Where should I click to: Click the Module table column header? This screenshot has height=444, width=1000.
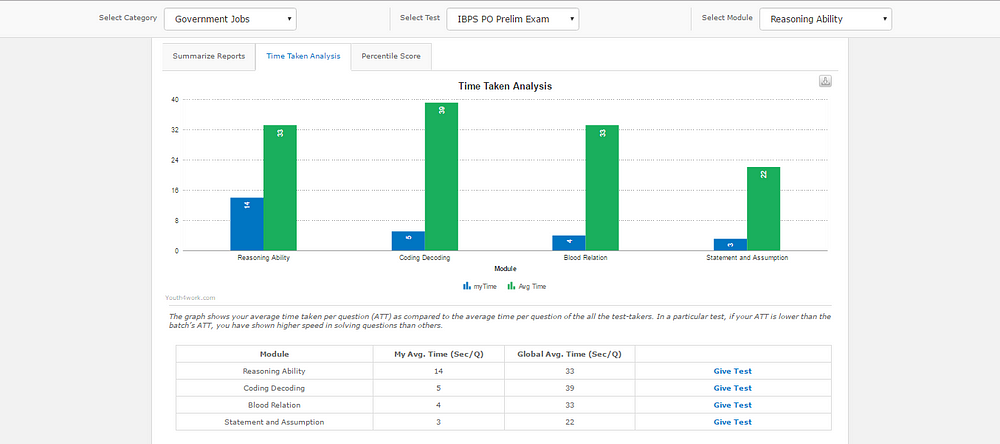pos(274,354)
